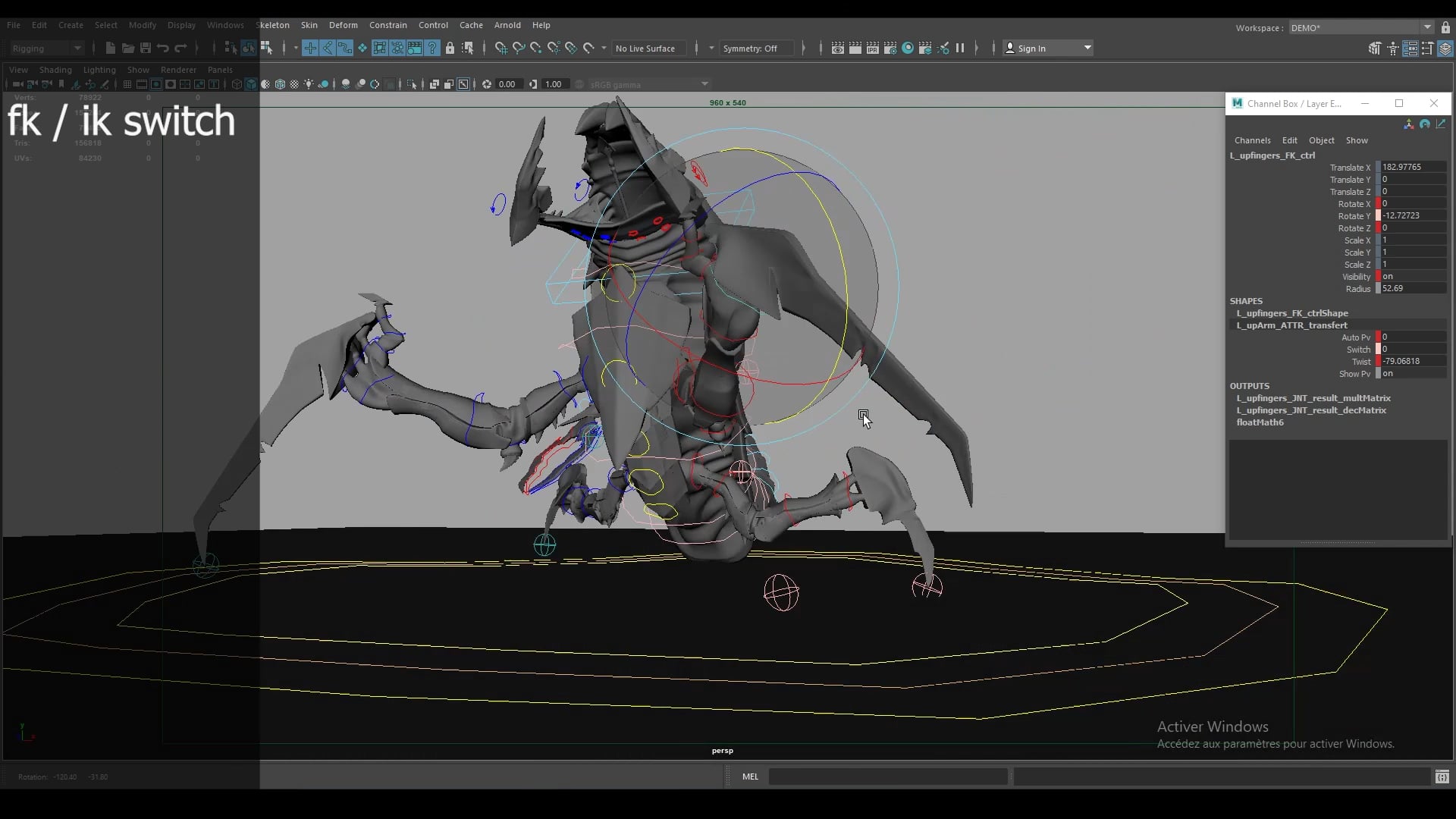
Task: Open the sRGB gamma view transform dropdown
Action: (x=649, y=84)
